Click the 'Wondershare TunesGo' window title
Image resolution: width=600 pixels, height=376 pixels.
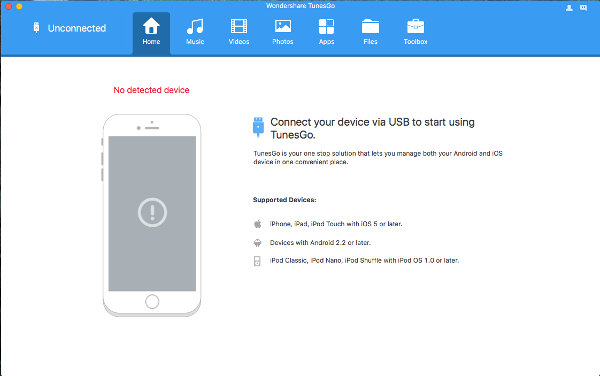(x=300, y=6)
